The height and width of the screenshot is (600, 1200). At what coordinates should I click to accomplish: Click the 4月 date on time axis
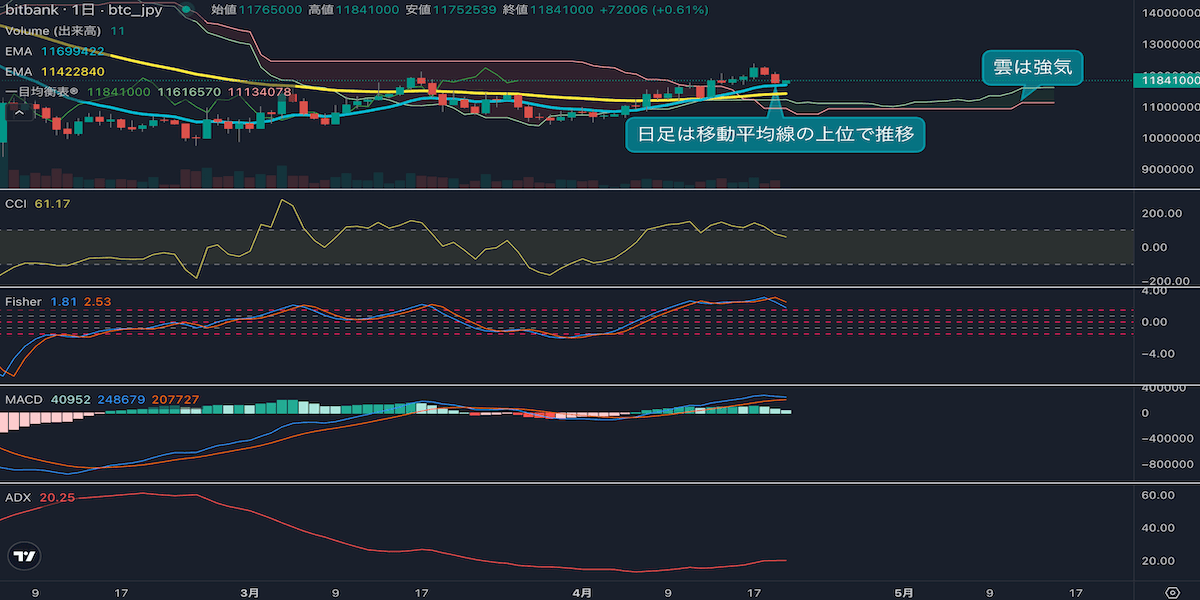(583, 592)
